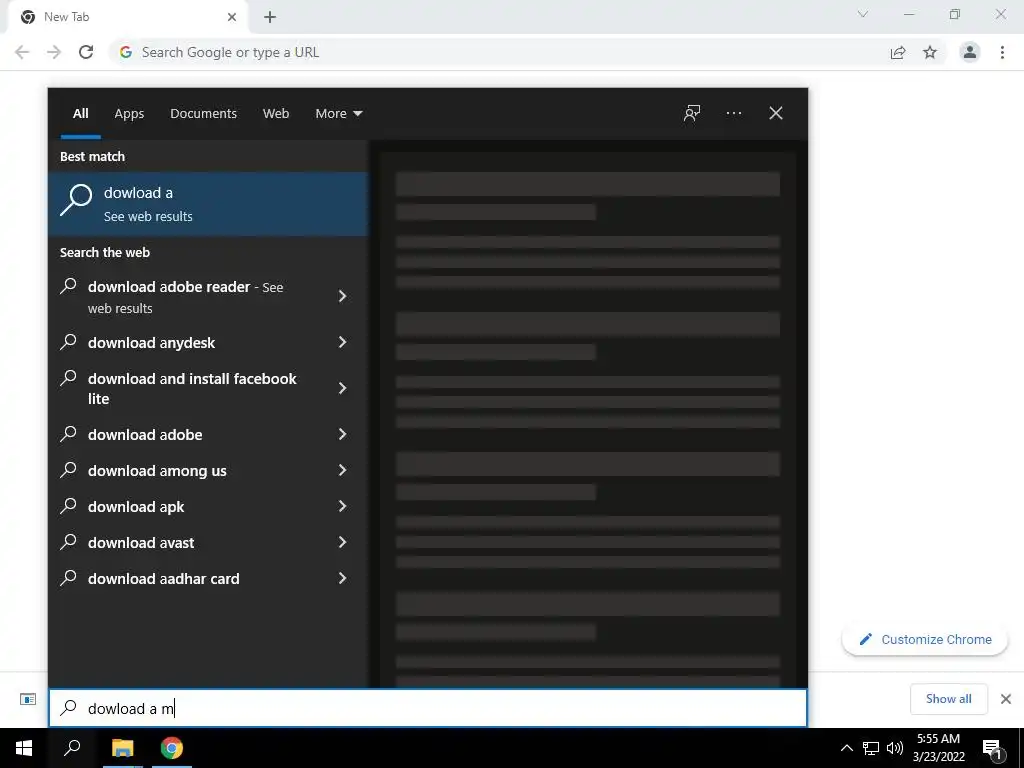Open a new Chrome tab with plus
Image resolution: width=1024 pixels, height=768 pixels.
(270, 17)
